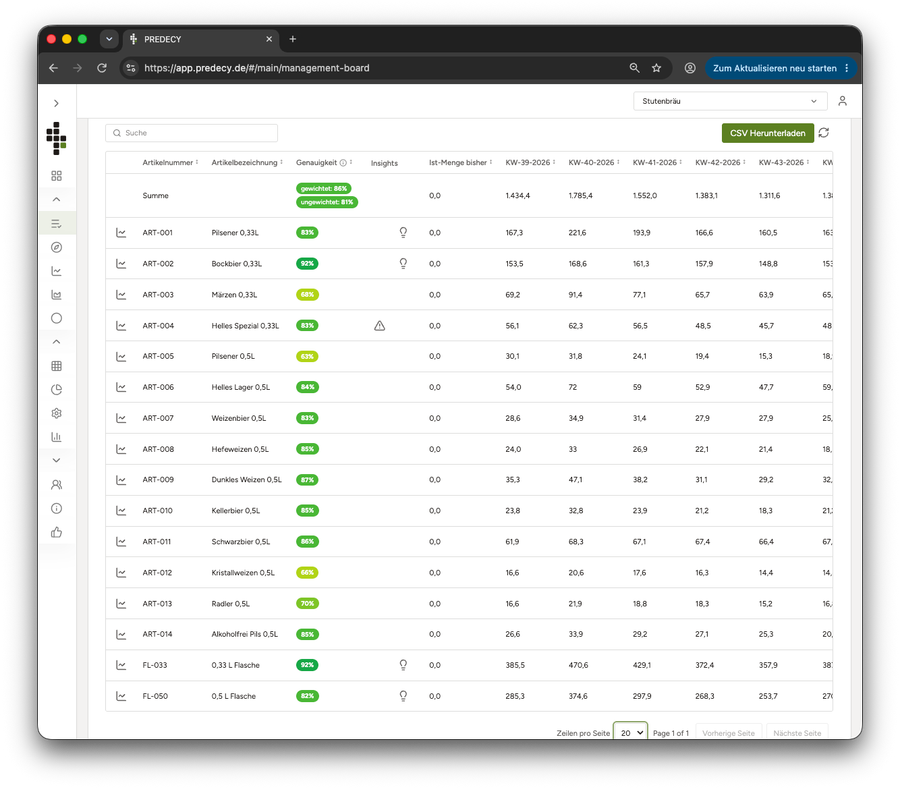900x789 pixels.
Task: Open the browser tab search dropdown arrow
Action: (x=109, y=39)
